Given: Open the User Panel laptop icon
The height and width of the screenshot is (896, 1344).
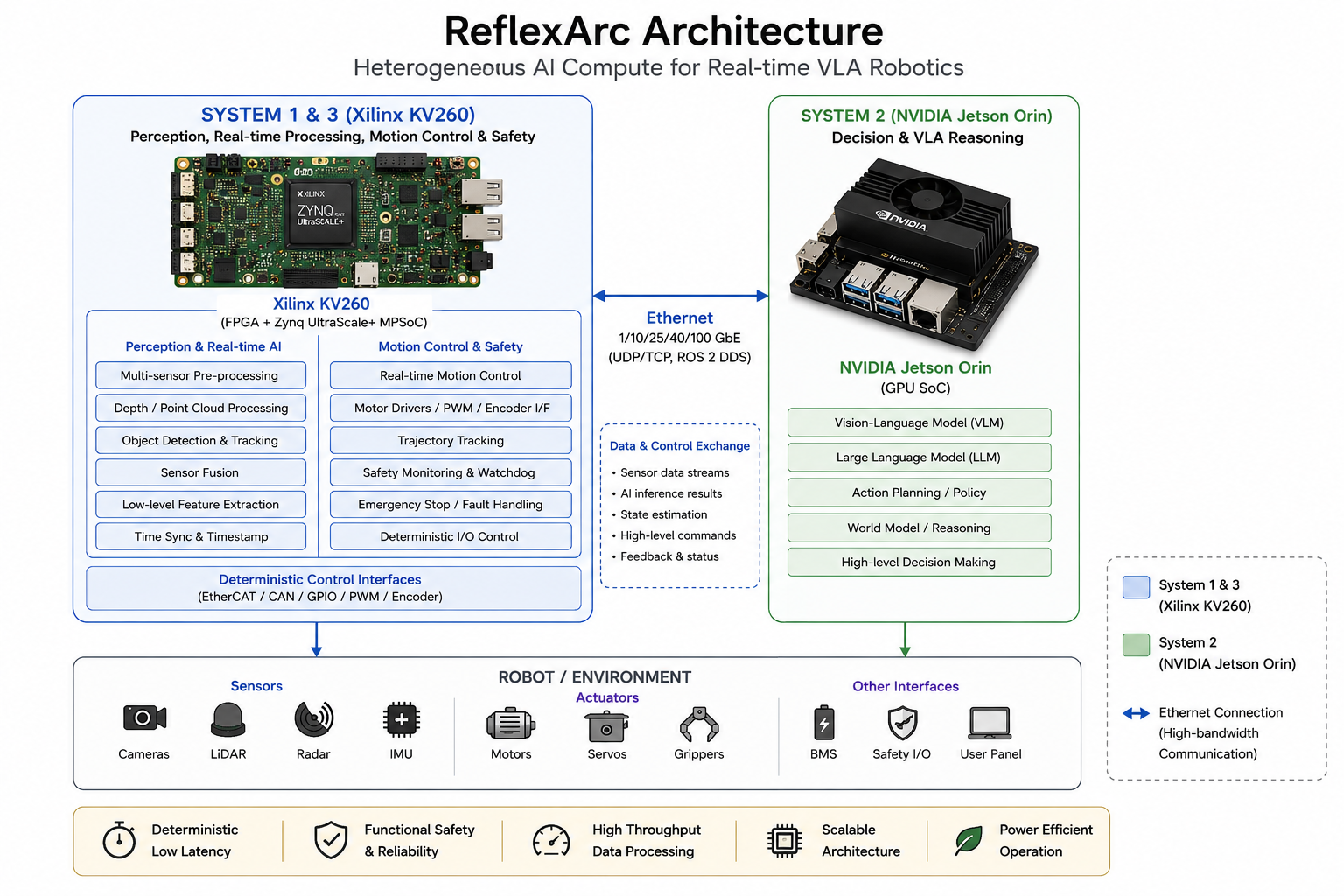Looking at the screenshot, I should pyautogui.click(x=990, y=724).
